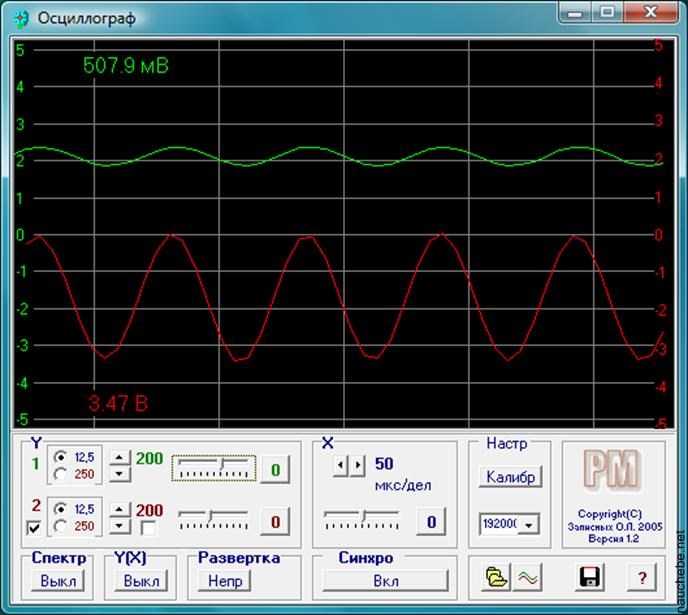Reset channel 2 offset with the red 0 button
This screenshot has width=688, height=615.
pos(275,522)
